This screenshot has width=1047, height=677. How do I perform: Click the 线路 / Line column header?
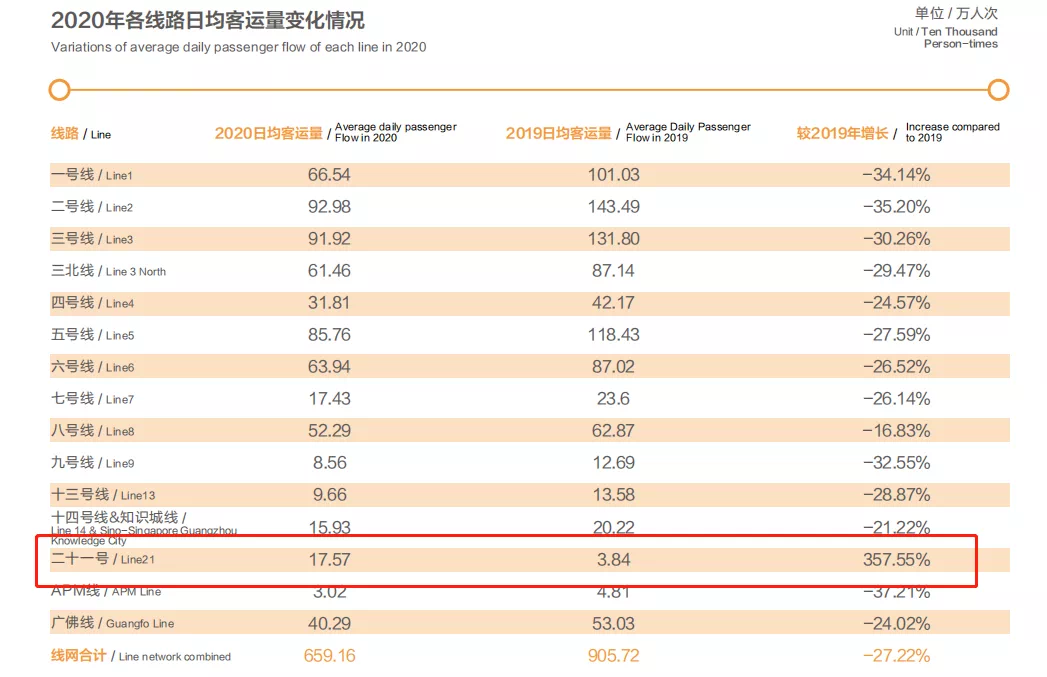[81, 134]
